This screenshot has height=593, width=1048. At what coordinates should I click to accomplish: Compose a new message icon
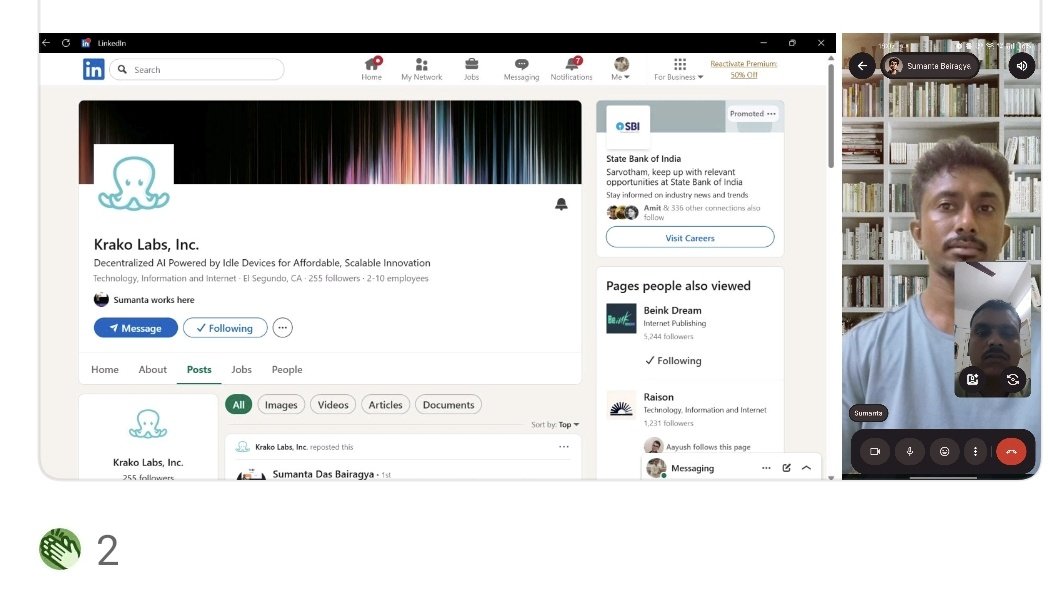[x=787, y=469]
